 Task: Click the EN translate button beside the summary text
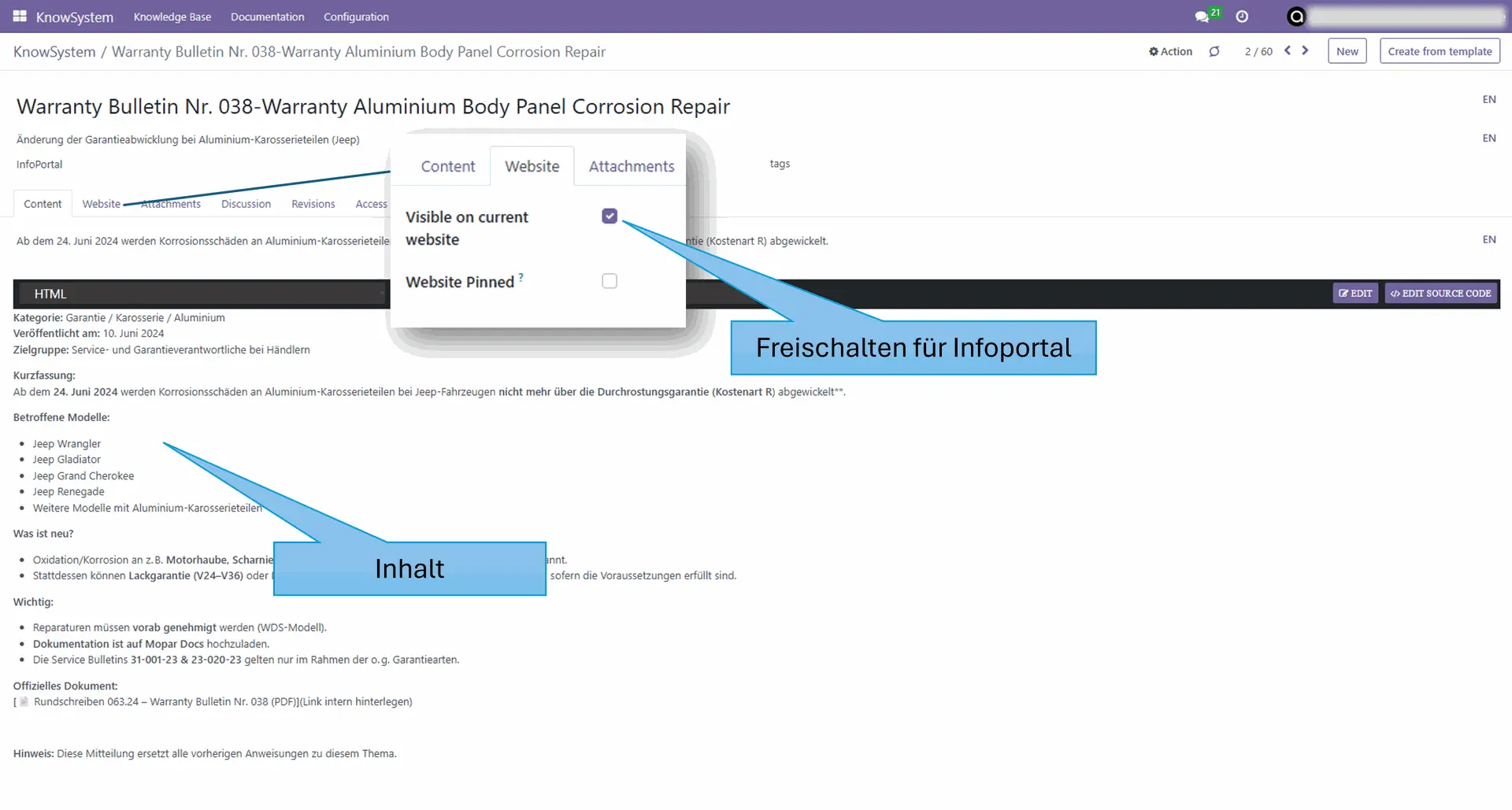[x=1488, y=239]
